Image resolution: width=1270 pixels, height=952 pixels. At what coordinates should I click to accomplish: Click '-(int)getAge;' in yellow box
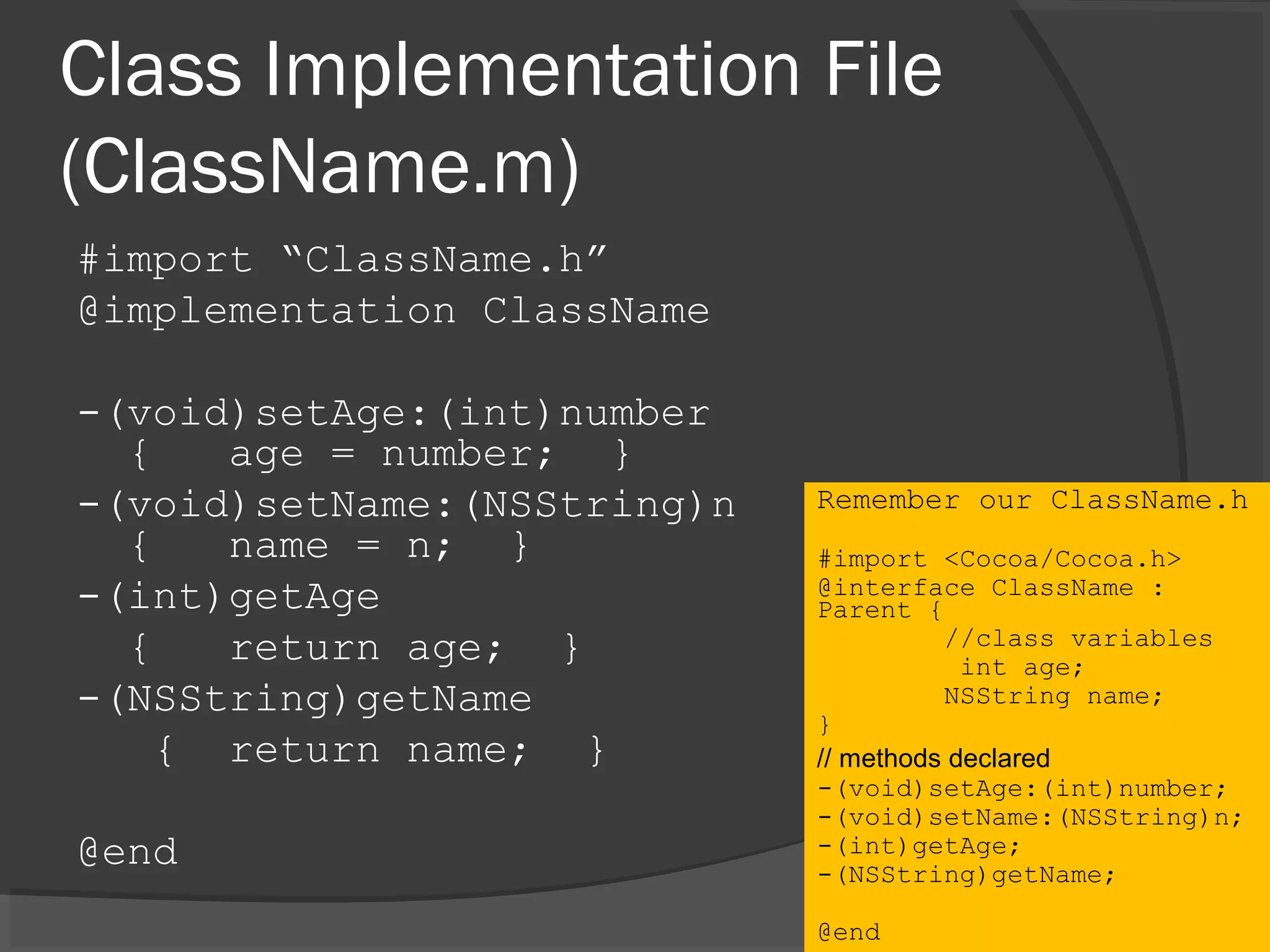[x=919, y=847]
